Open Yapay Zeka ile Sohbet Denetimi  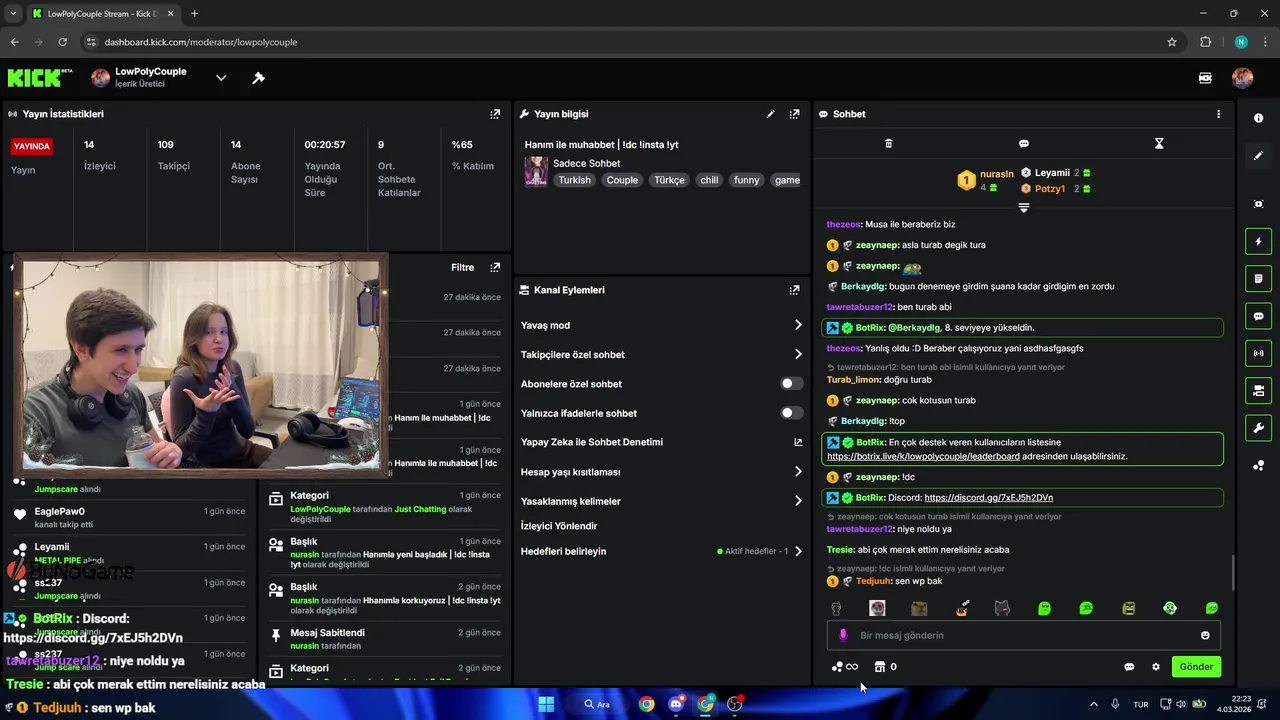[x=661, y=442]
